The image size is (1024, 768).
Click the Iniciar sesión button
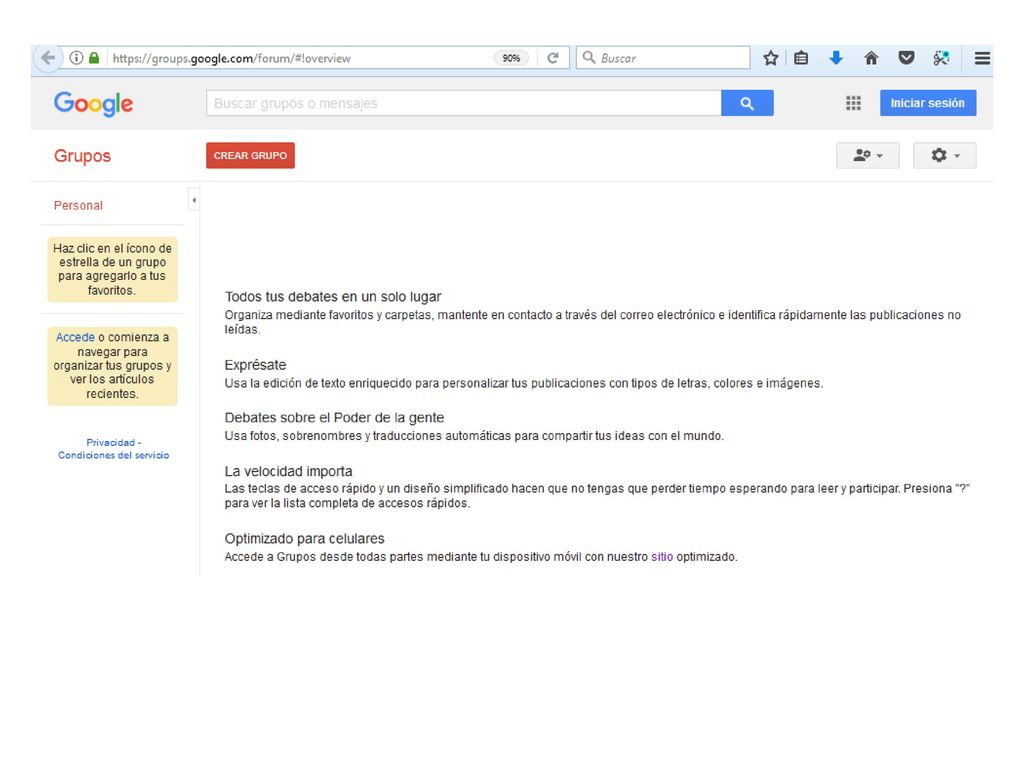click(x=928, y=103)
